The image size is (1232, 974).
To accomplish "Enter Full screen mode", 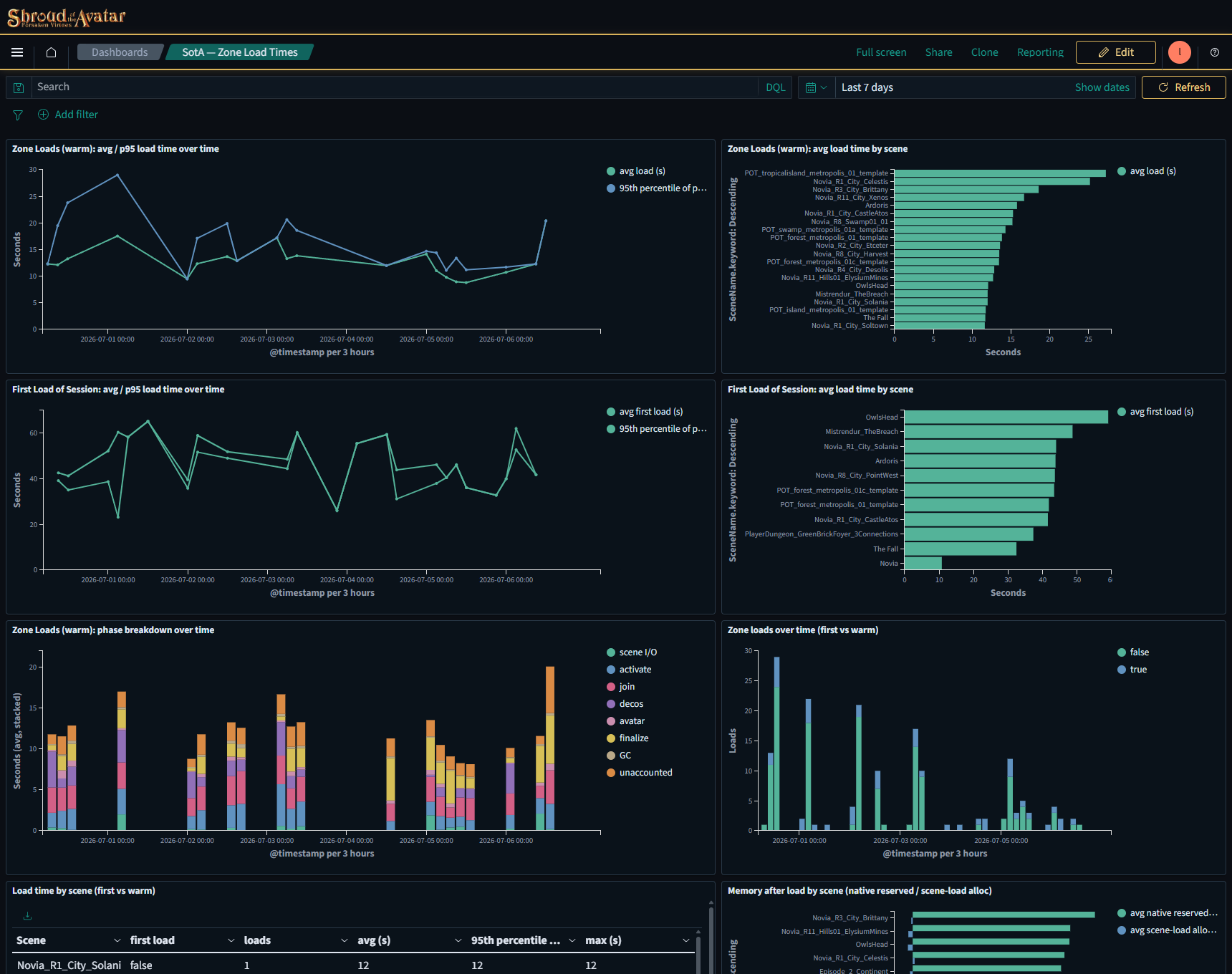I will (x=881, y=52).
